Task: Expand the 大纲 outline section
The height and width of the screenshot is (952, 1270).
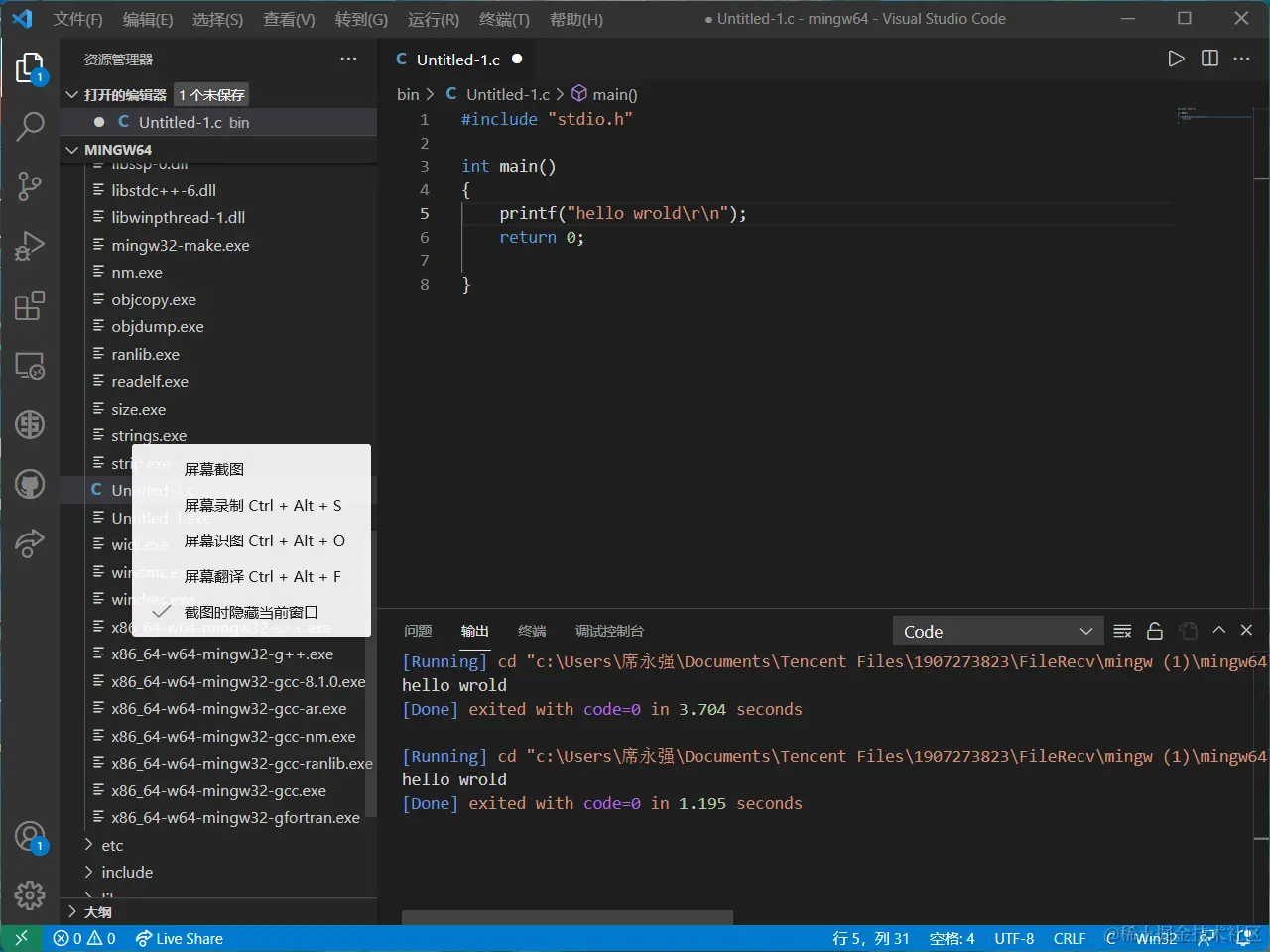Action: (x=97, y=912)
